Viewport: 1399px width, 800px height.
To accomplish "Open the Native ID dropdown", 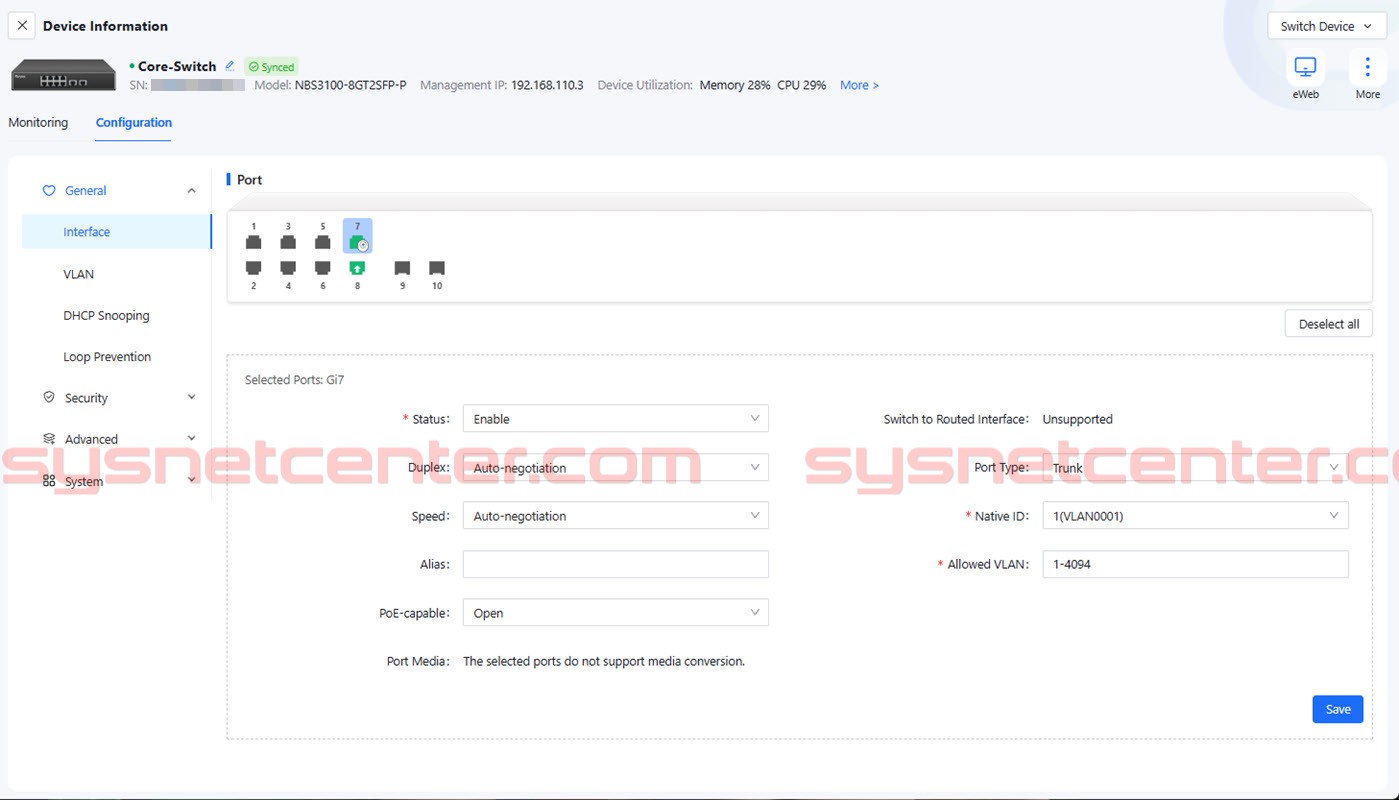I will (1195, 516).
